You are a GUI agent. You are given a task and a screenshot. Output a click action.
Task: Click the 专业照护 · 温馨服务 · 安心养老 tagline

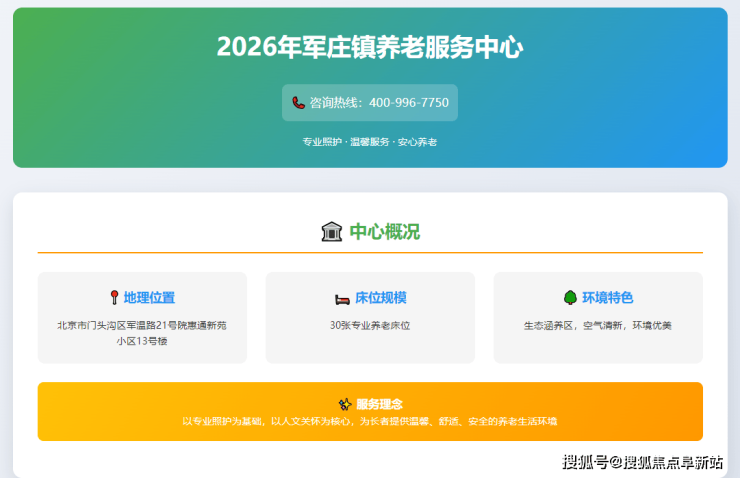click(370, 142)
